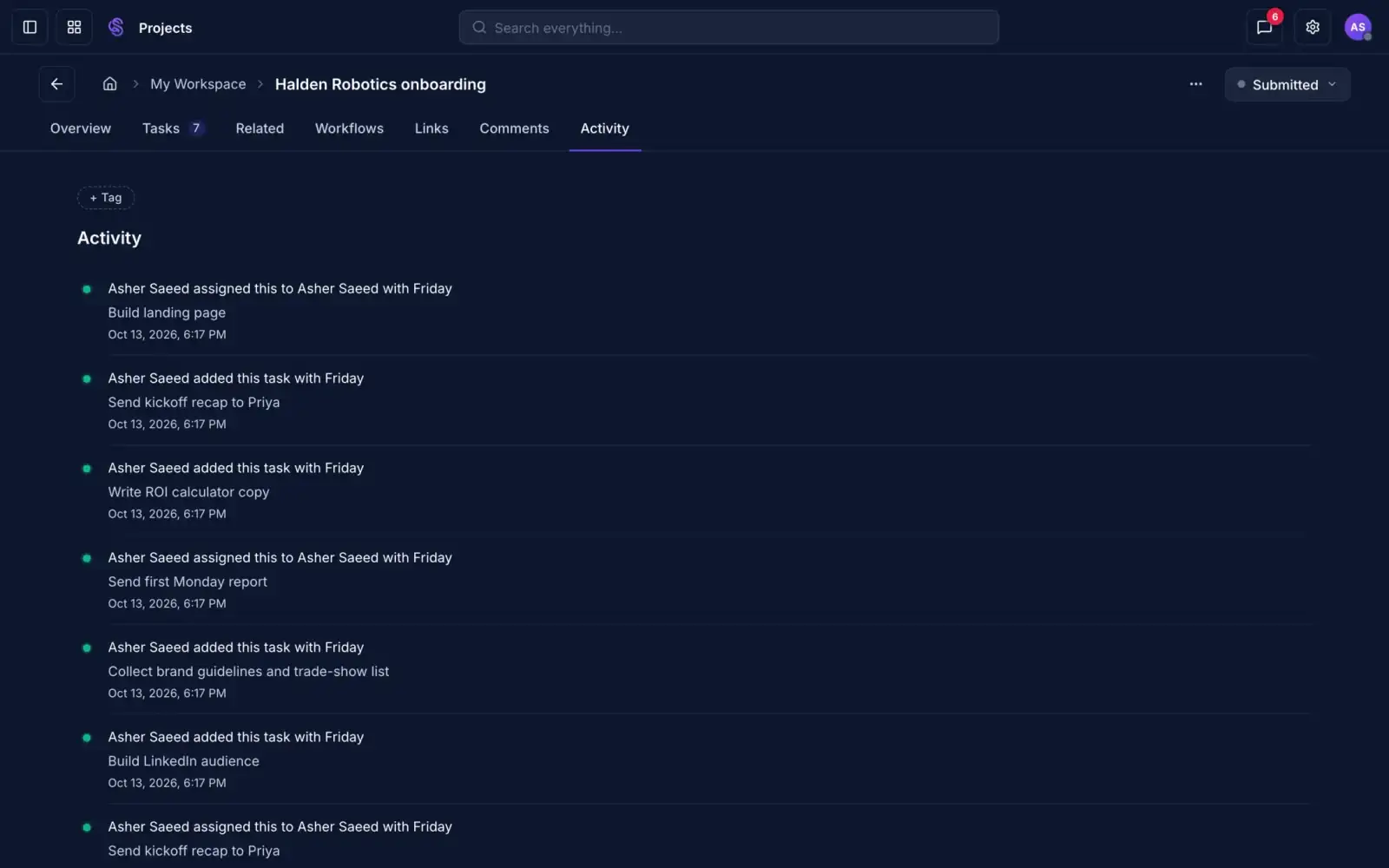Click the Halden Robotics onboarding title

380,84
